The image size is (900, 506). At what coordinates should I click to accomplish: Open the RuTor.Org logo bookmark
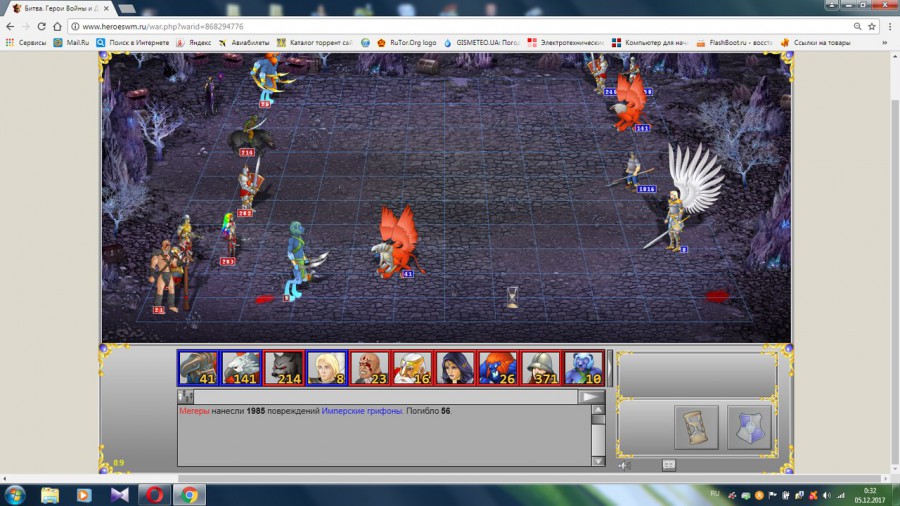pos(406,42)
